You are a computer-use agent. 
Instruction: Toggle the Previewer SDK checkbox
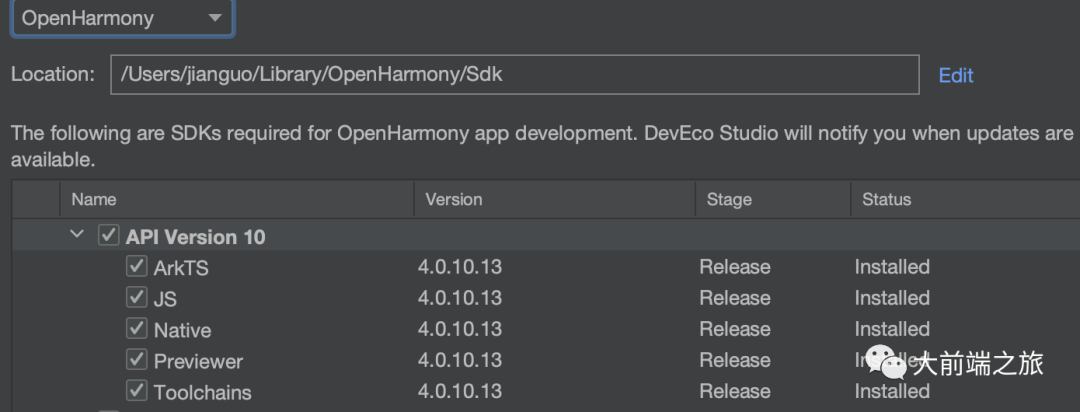pyautogui.click(x=137, y=360)
